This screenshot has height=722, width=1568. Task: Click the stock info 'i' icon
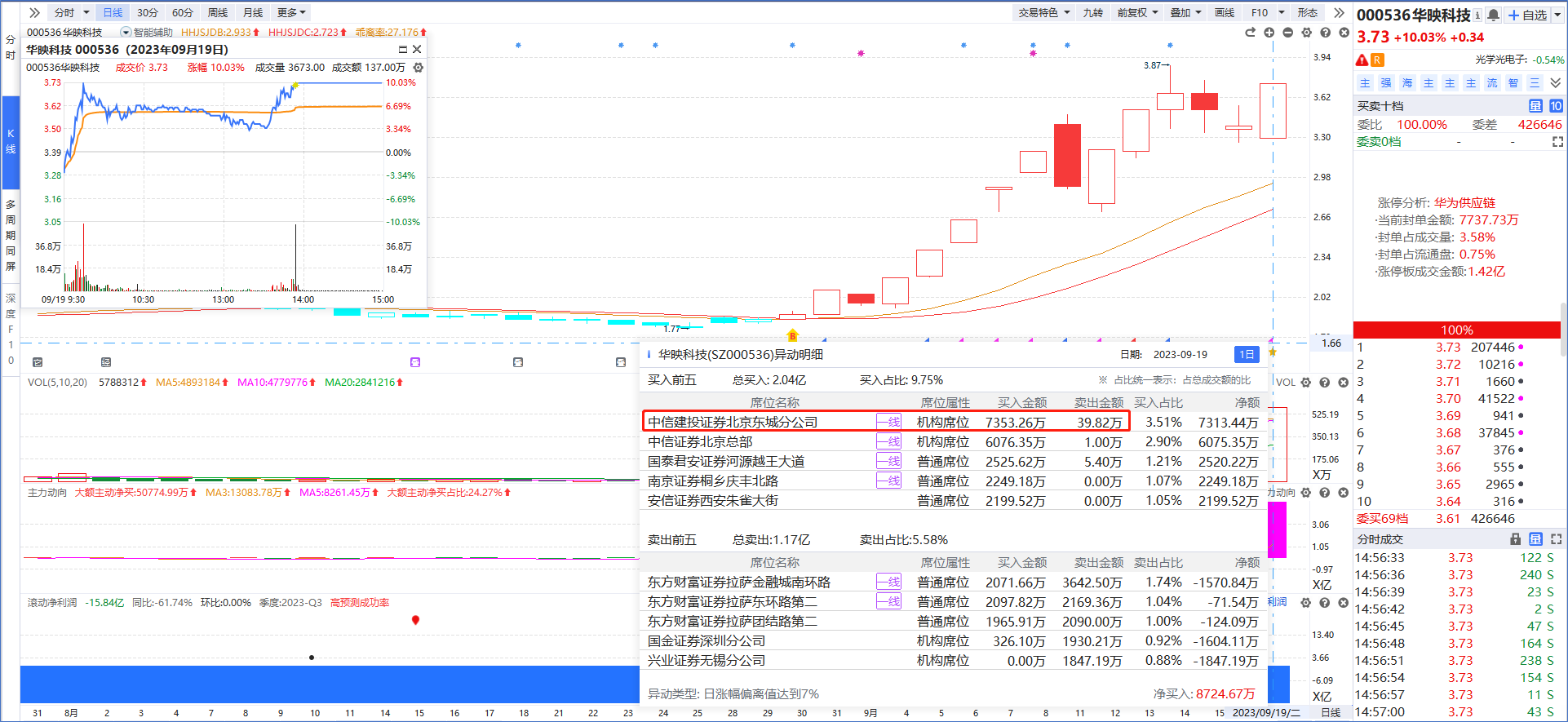pyautogui.click(x=1477, y=15)
